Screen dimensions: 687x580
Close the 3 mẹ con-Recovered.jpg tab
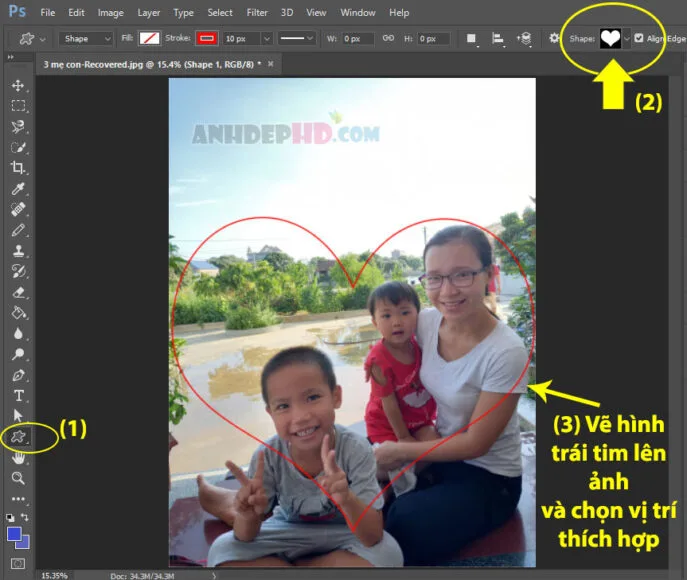[271, 64]
